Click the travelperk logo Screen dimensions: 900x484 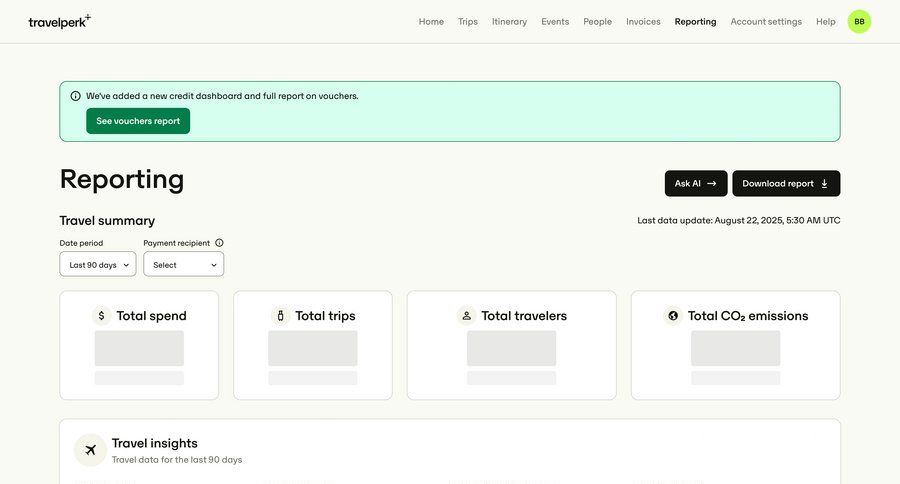[x=60, y=22]
